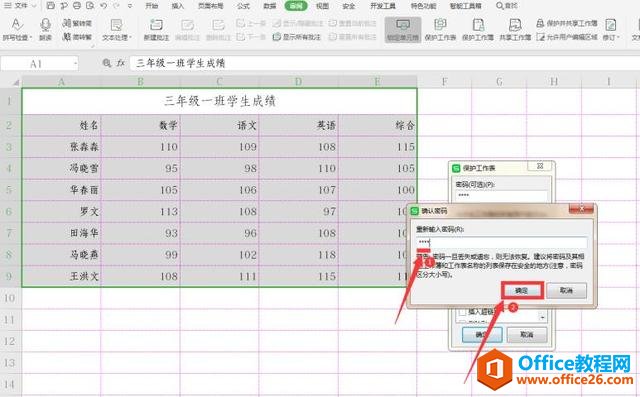Close the 保护工作表 dialog with the X

(x=540, y=166)
